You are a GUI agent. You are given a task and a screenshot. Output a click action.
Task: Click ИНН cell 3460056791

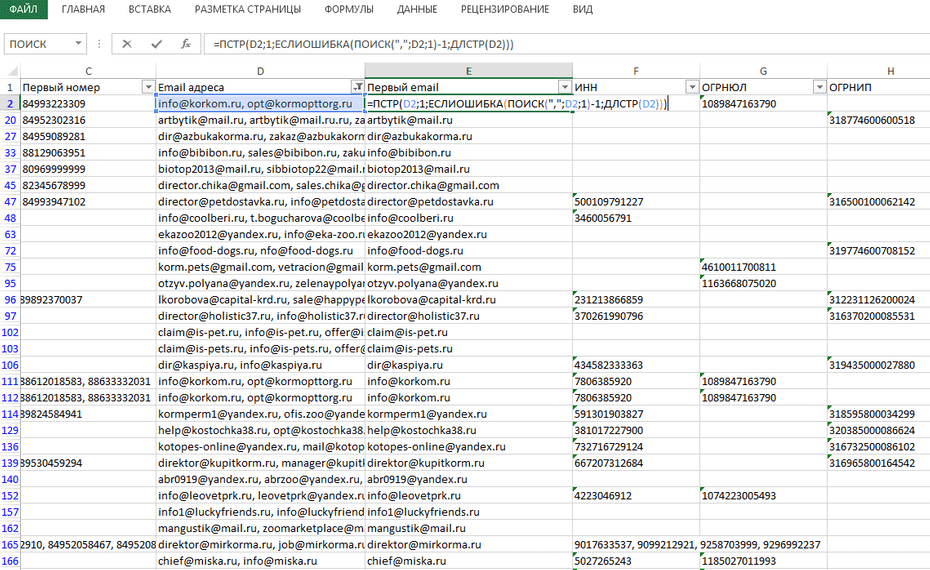click(636, 218)
